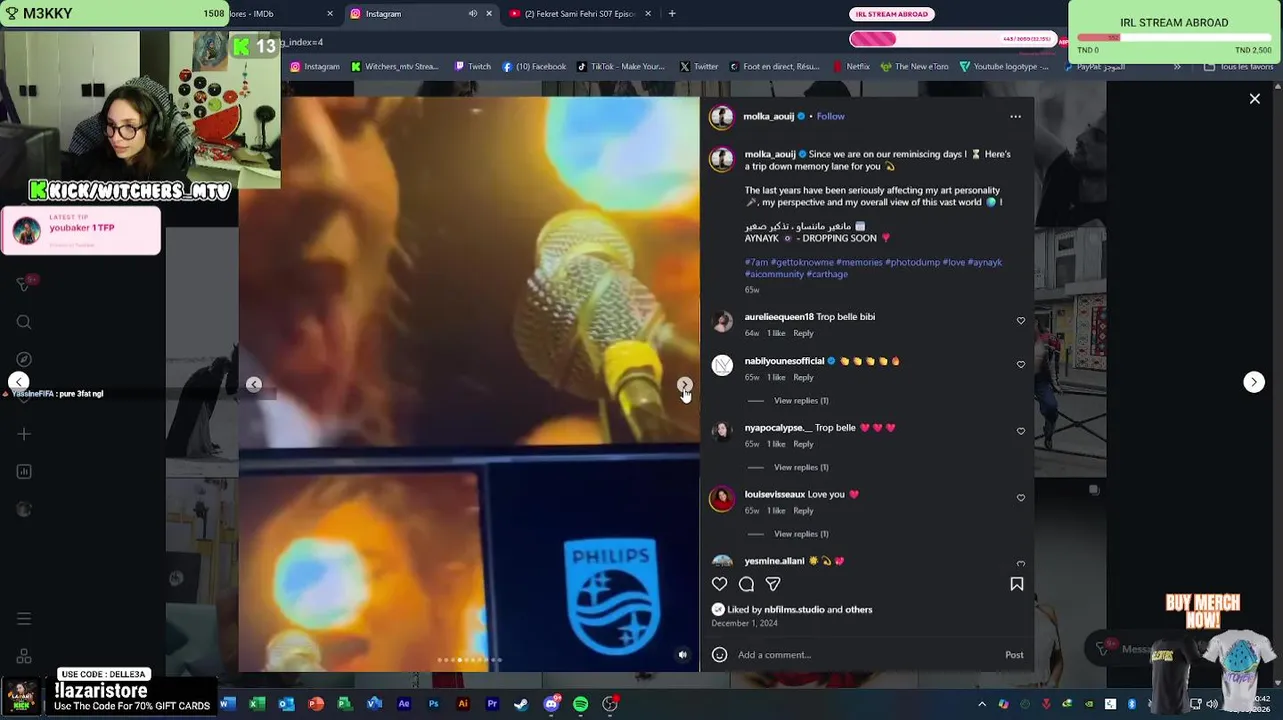See others who liked the post

[859, 610]
